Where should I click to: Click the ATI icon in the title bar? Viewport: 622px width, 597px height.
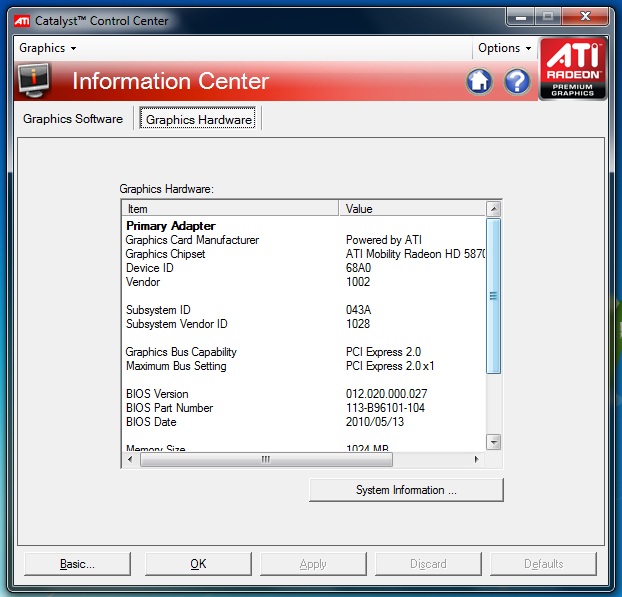[x=22, y=21]
